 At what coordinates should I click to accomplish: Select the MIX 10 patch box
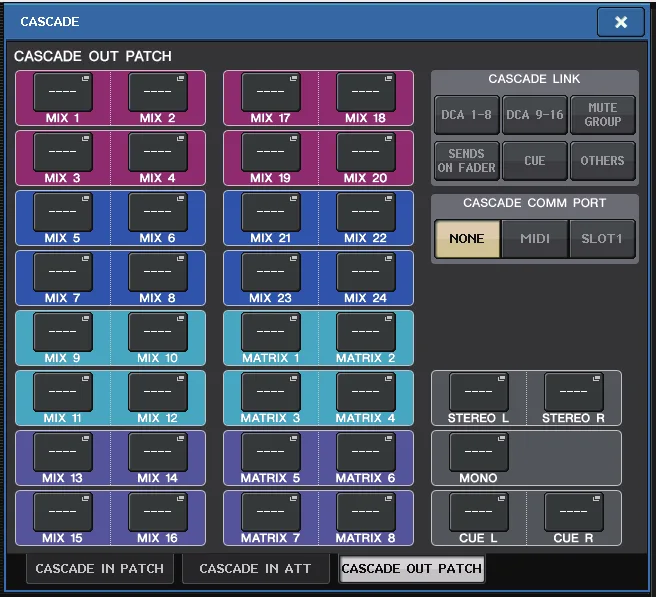coord(158,332)
